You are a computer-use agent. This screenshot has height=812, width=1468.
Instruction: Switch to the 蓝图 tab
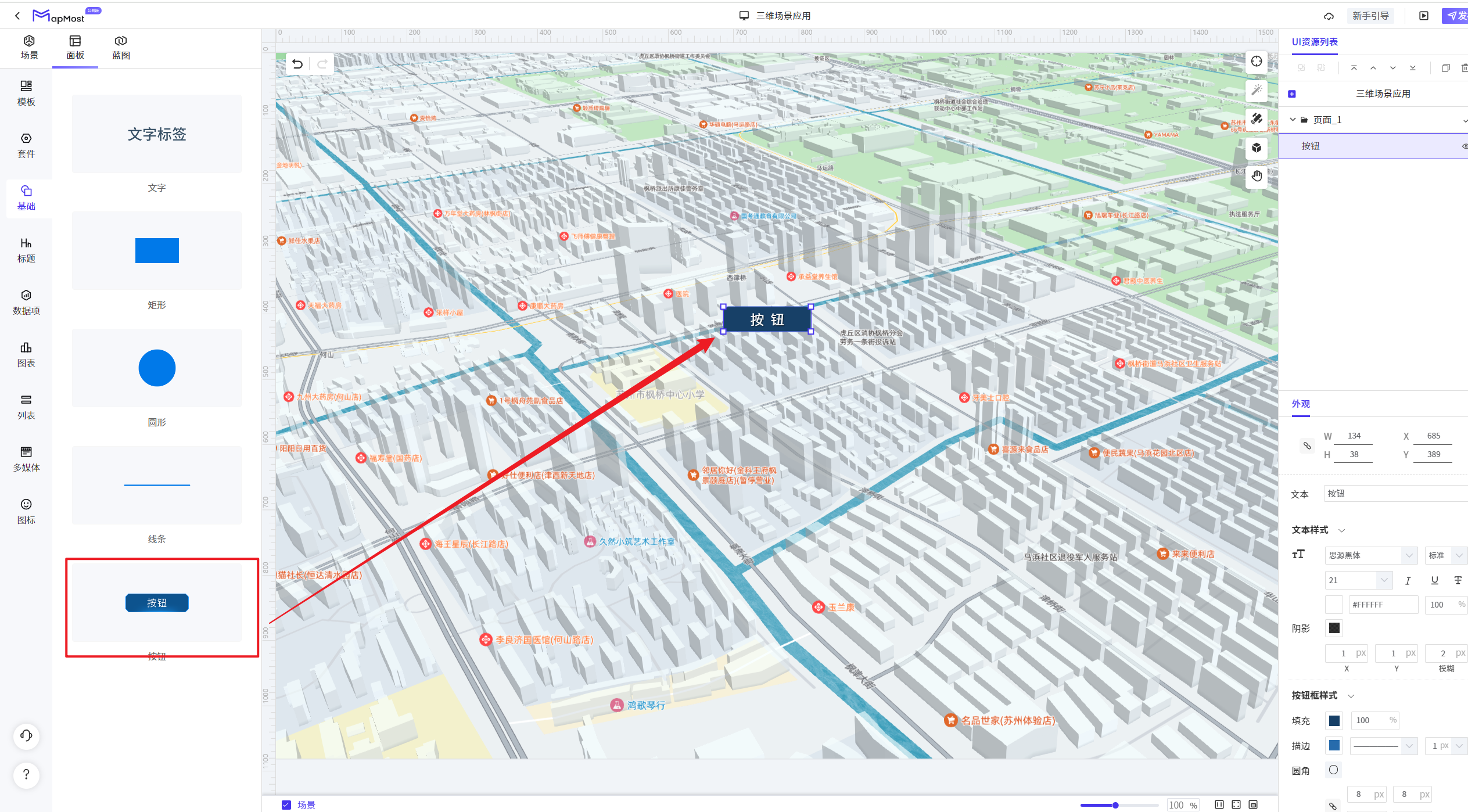121,48
